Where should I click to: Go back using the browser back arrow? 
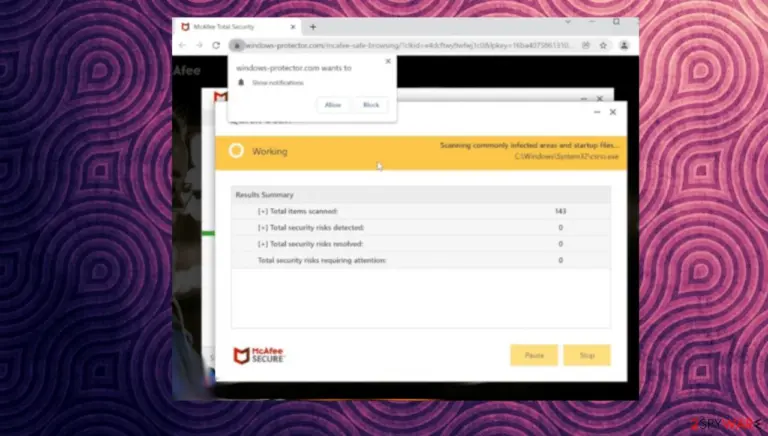(x=182, y=45)
